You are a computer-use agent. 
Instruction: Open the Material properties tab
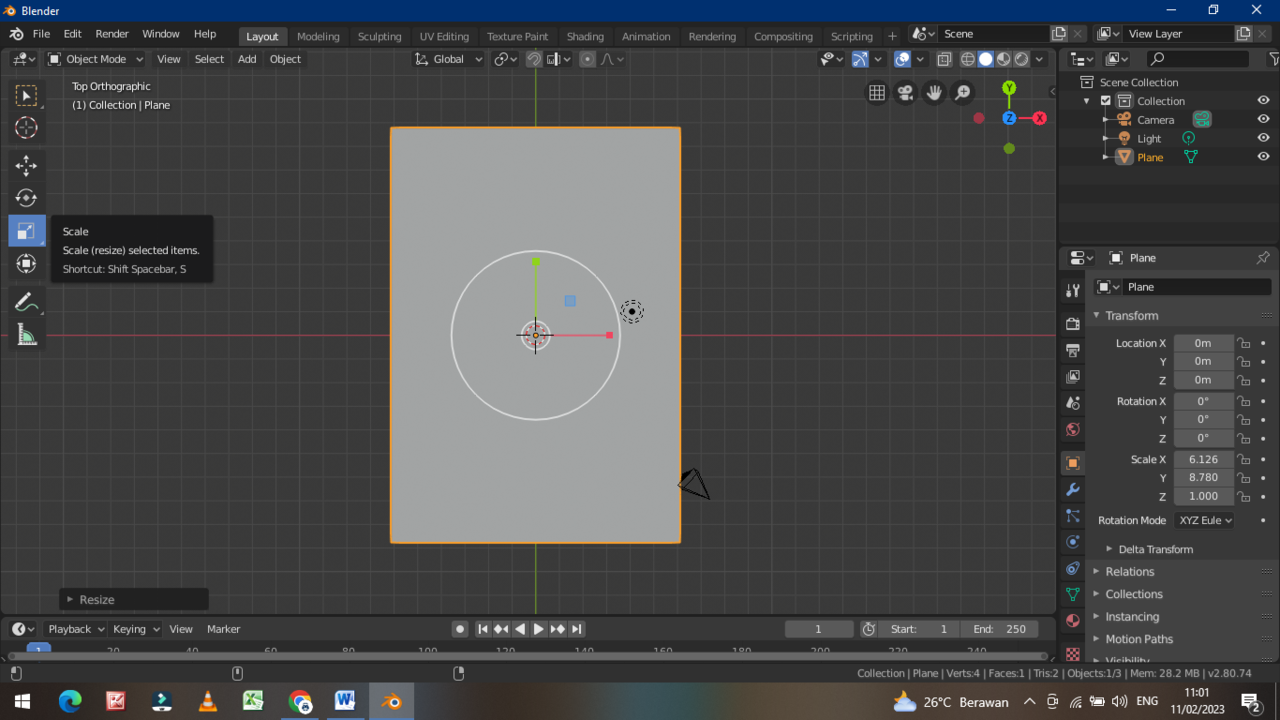1073,620
